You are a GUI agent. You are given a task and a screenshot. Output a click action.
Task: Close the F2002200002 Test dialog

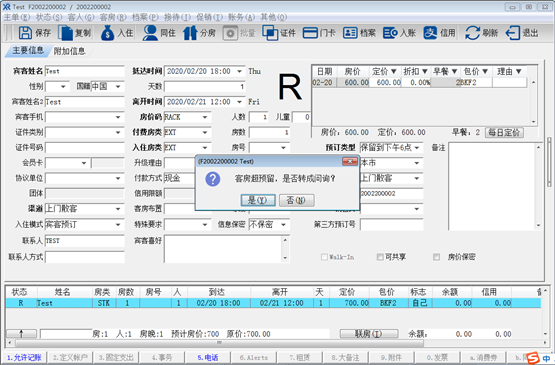click(350, 161)
